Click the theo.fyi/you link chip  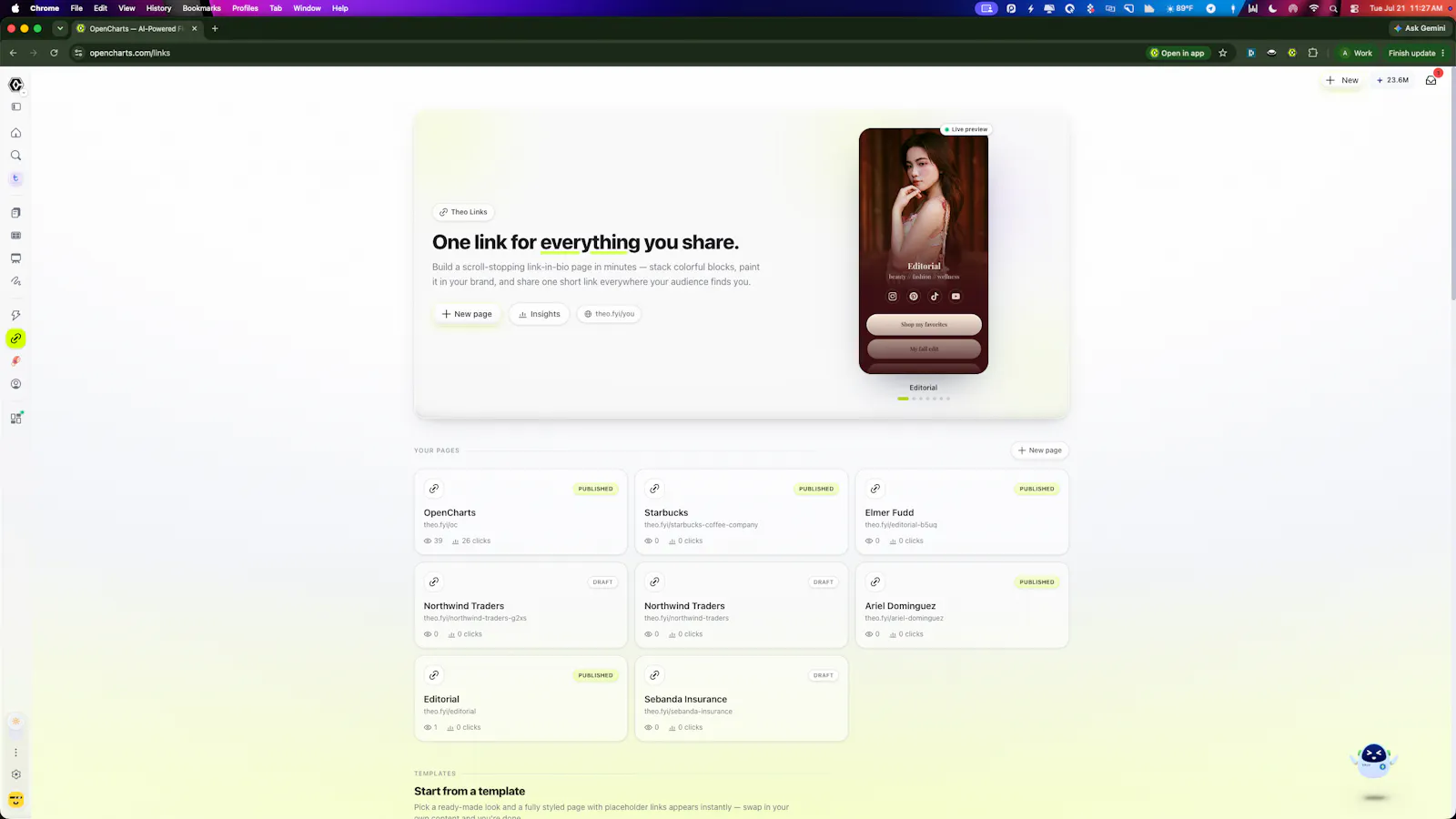609,314
